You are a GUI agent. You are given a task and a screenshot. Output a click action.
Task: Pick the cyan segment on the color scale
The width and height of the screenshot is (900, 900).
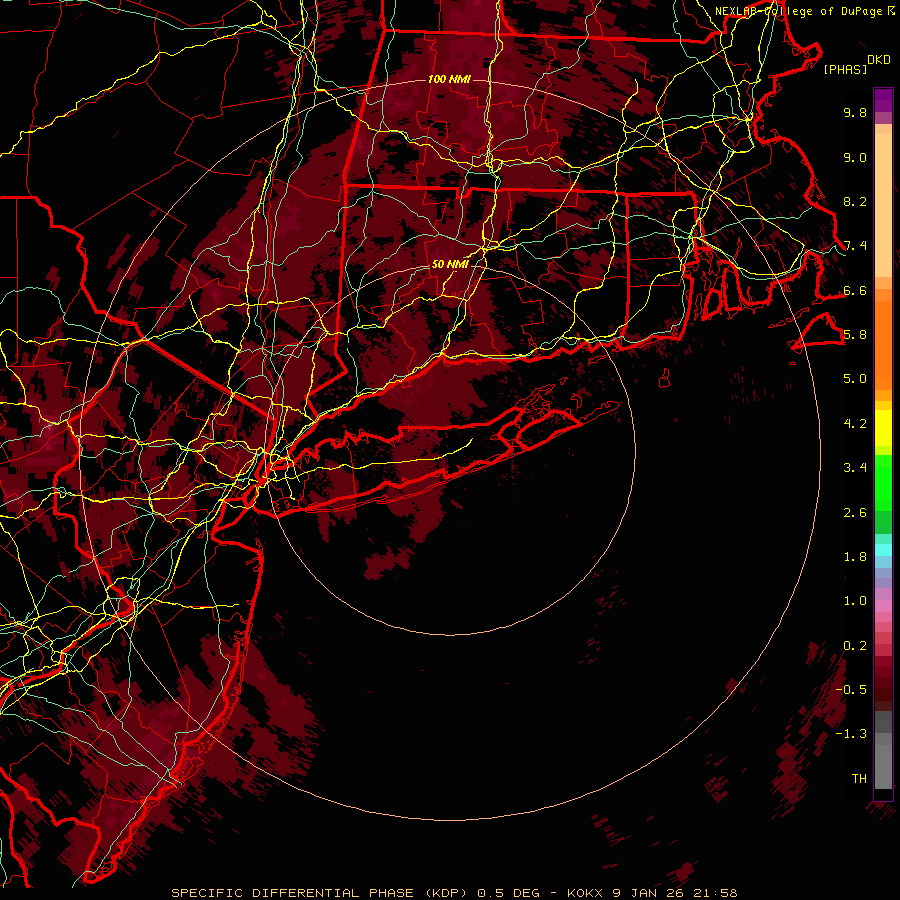point(883,550)
